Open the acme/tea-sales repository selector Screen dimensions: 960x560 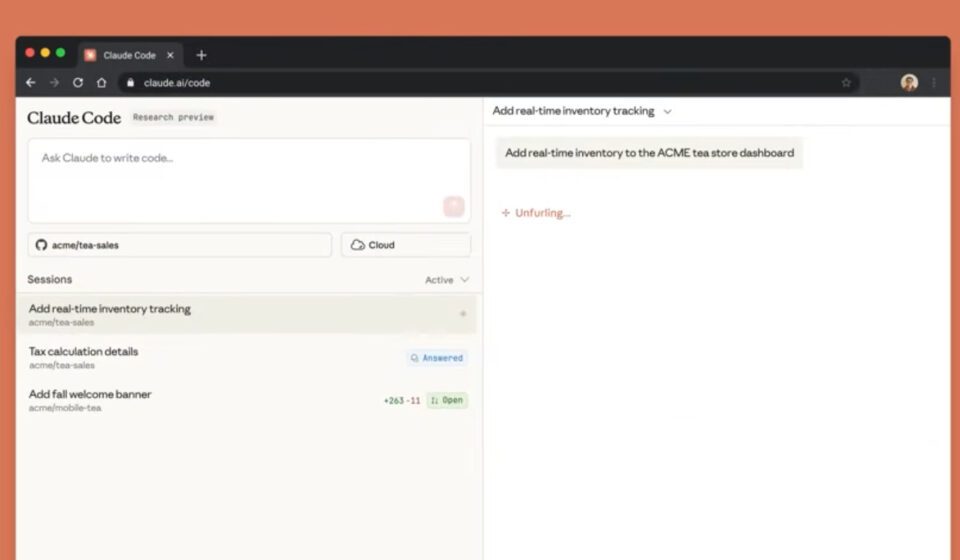coord(179,245)
